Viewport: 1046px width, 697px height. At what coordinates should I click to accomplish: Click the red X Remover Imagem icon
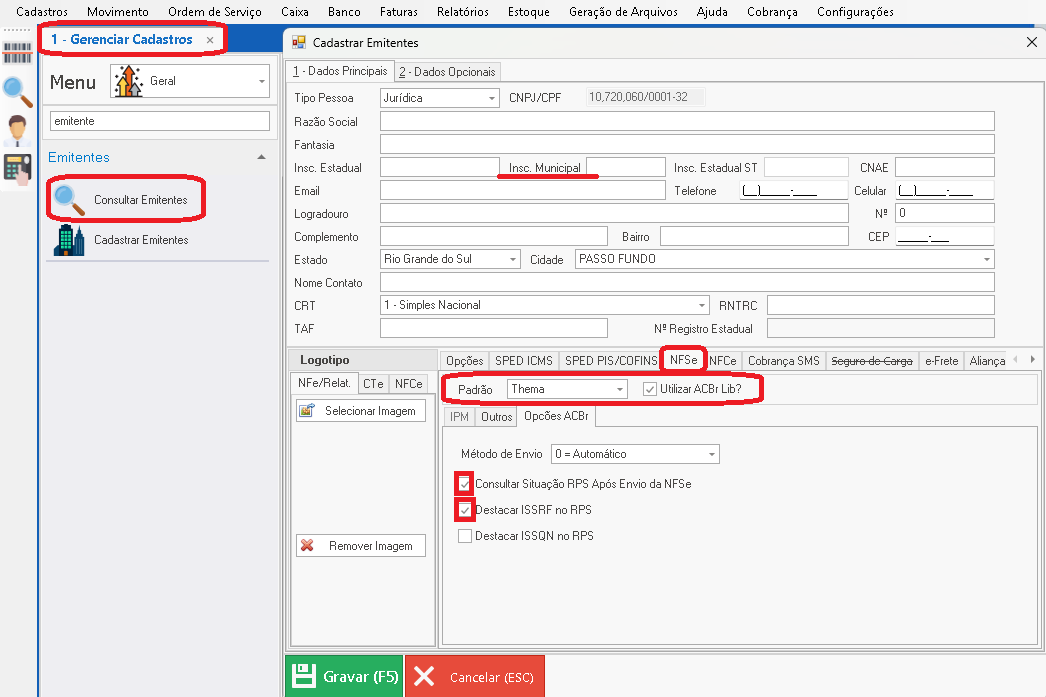(308, 546)
